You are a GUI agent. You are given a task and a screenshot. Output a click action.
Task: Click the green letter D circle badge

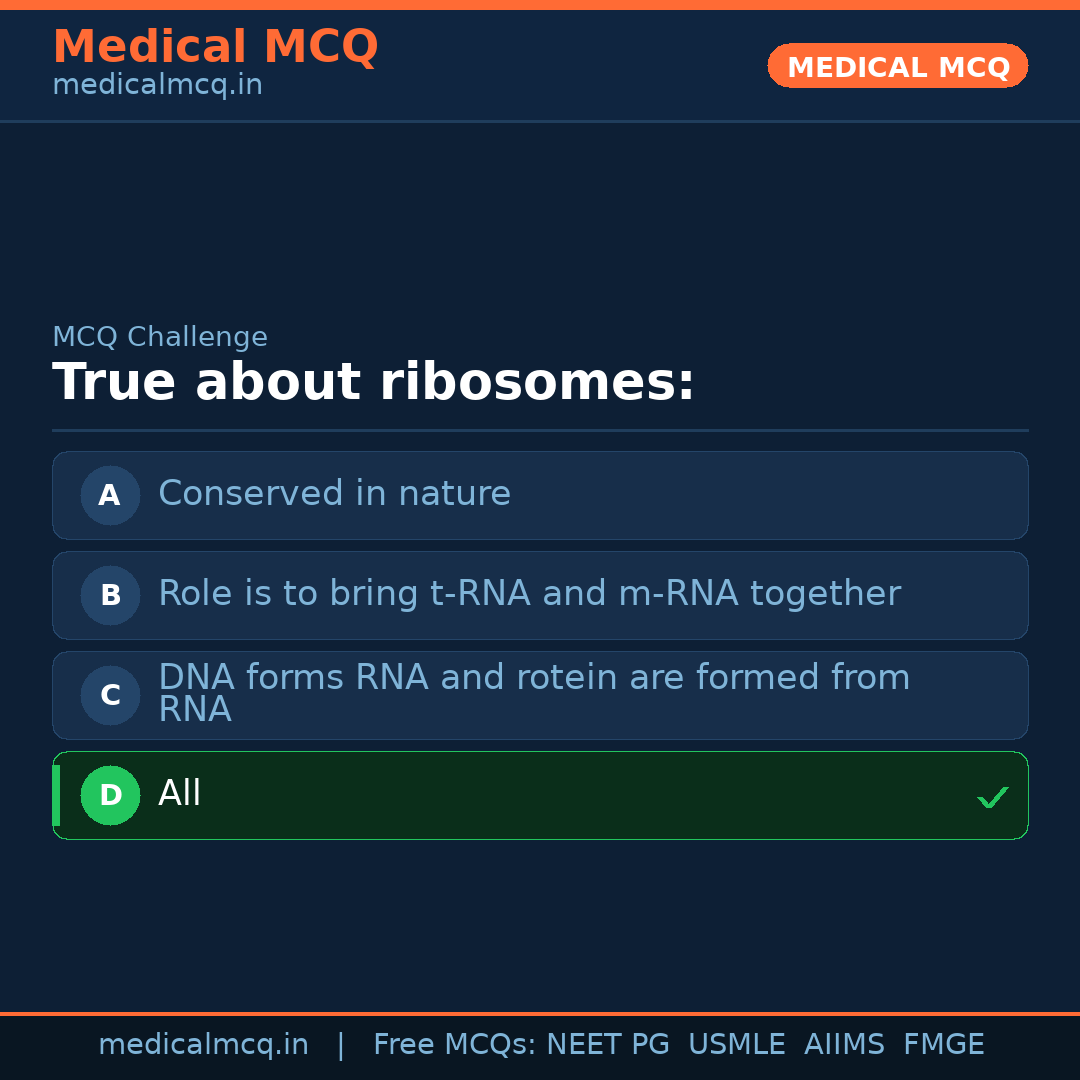click(110, 795)
